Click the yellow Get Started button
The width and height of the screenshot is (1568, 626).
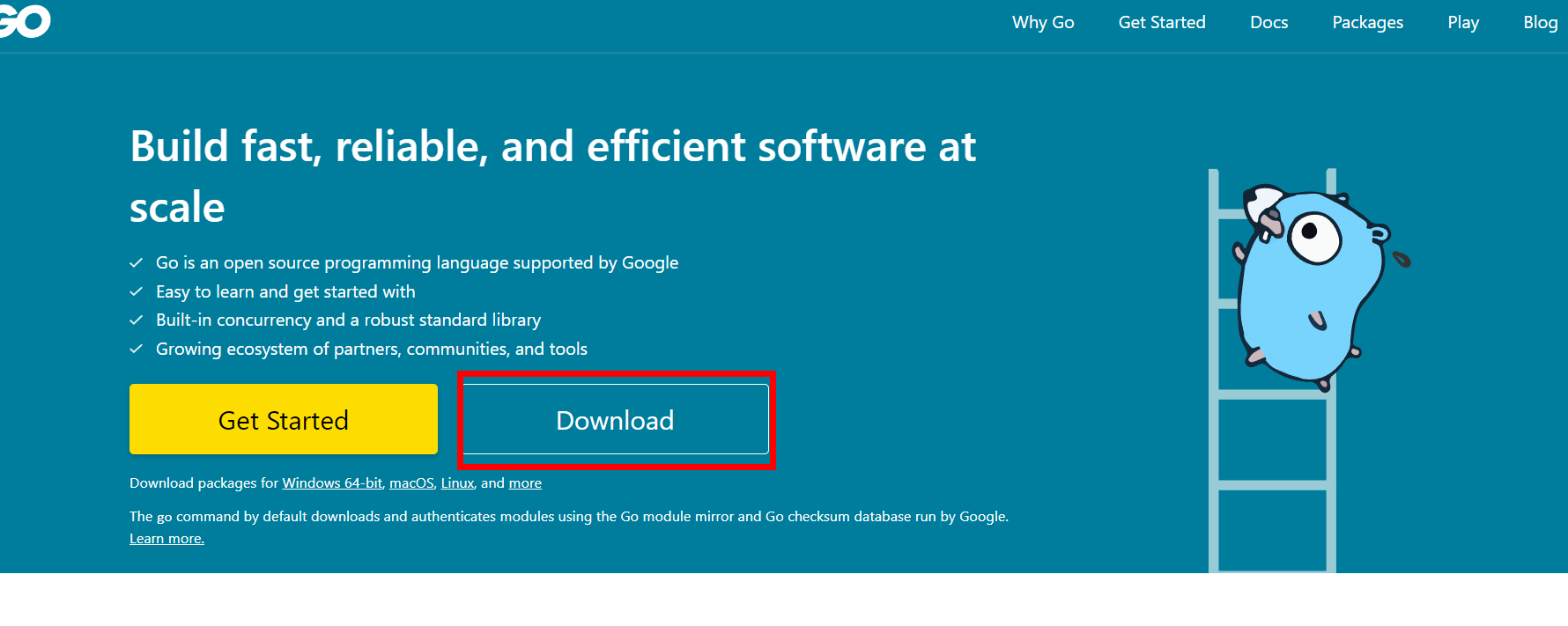[284, 419]
